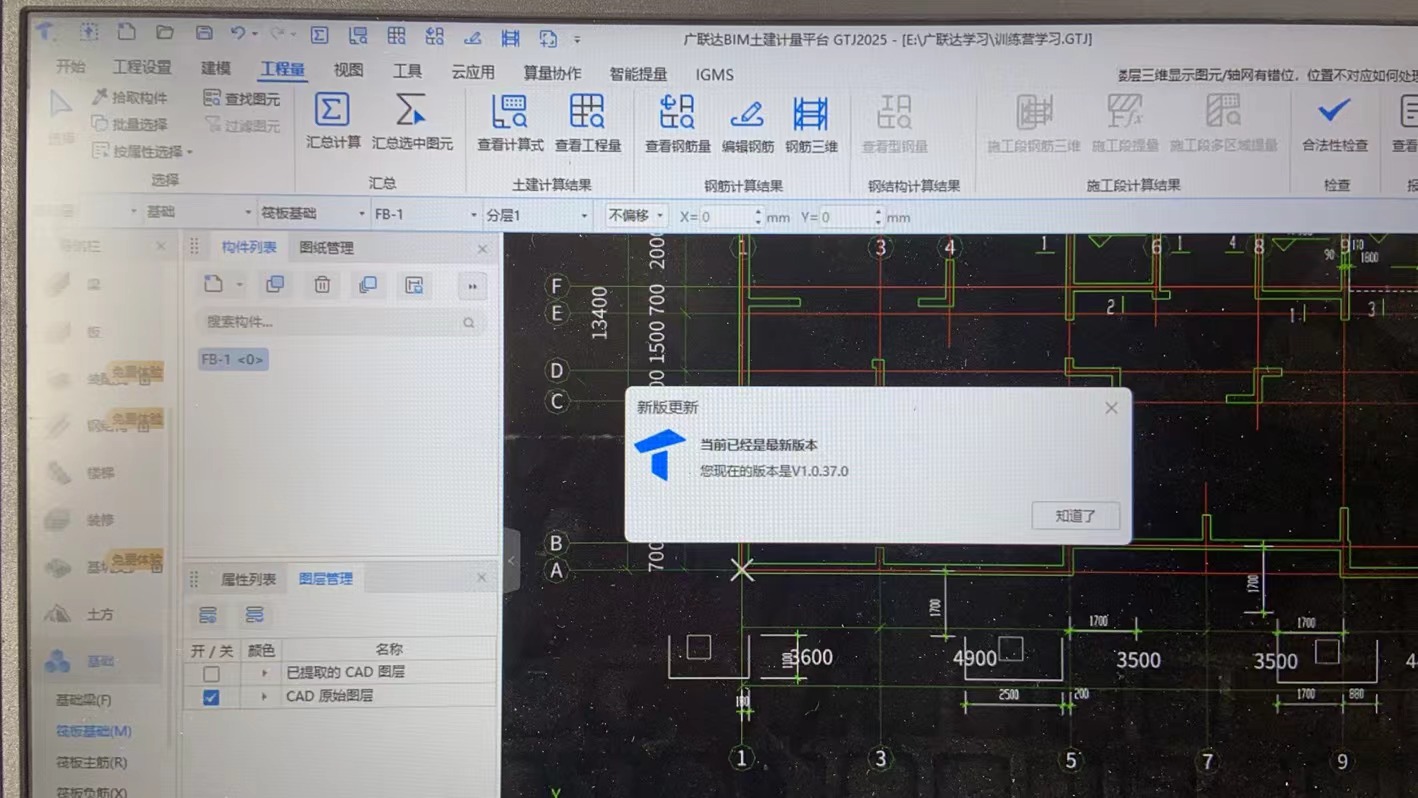Switch to 云应用 ribbon tab
Image resolution: width=1418 pixels, height=798 pixels.
pyautogui.click(x=473, y=72)
